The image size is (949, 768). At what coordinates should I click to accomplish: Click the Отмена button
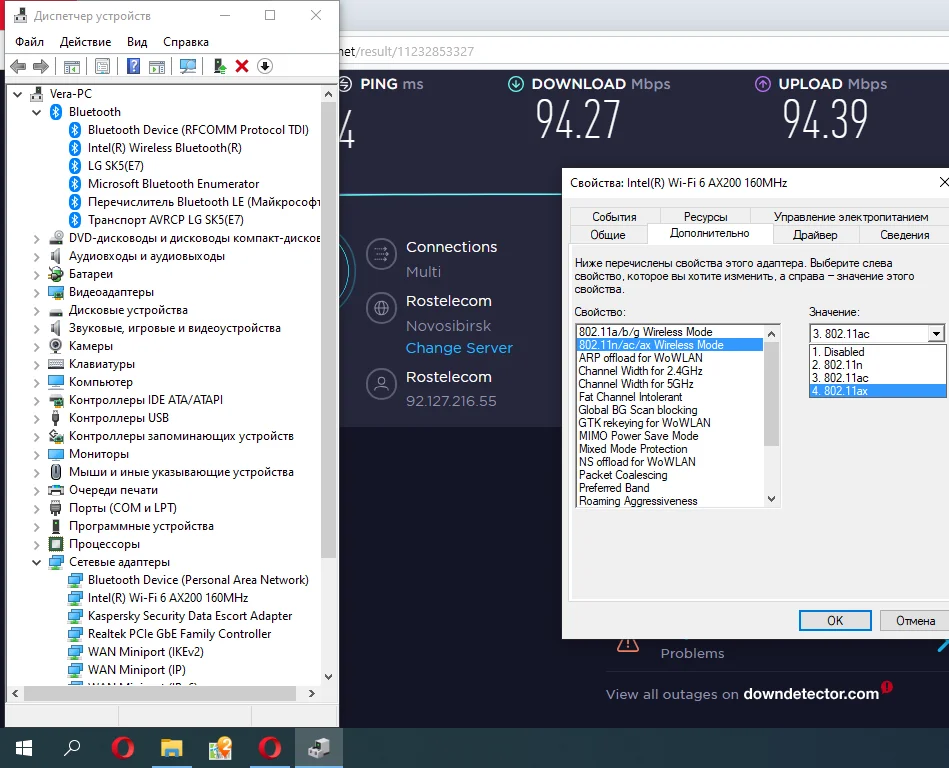click(915, 620)
